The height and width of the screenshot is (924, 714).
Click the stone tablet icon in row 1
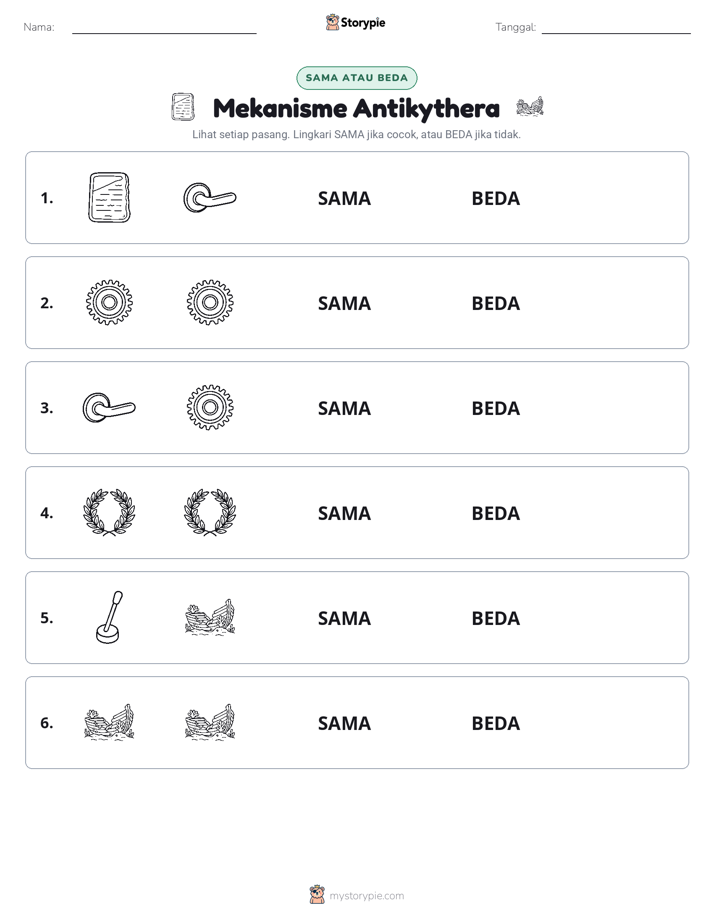click(109, 197)
